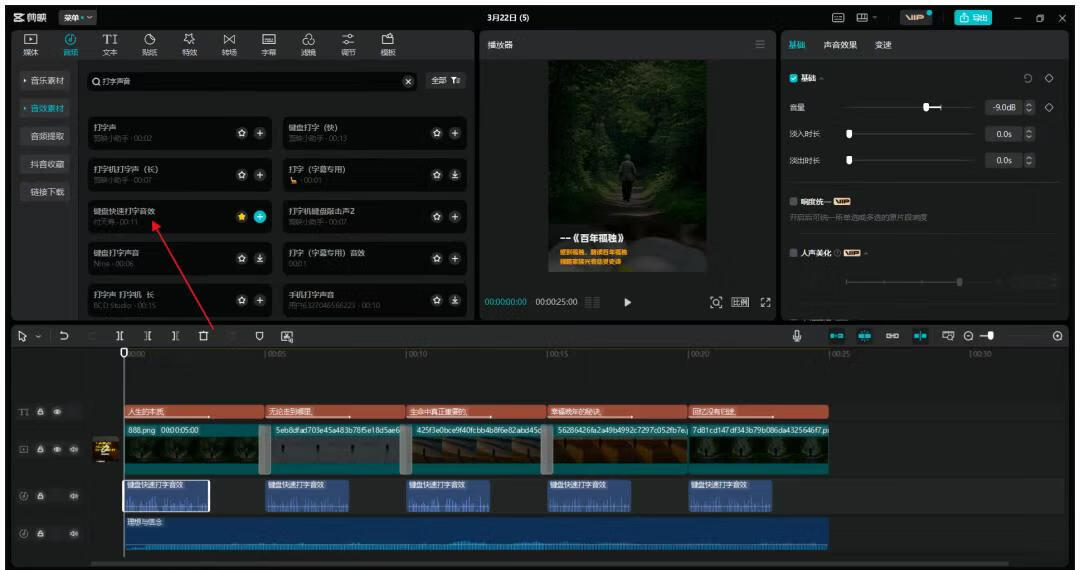This screenshot has height=570, width=1080.
Task: Add 键盘快速打字音效 with the teal plus icon
Action: [260, 217]
